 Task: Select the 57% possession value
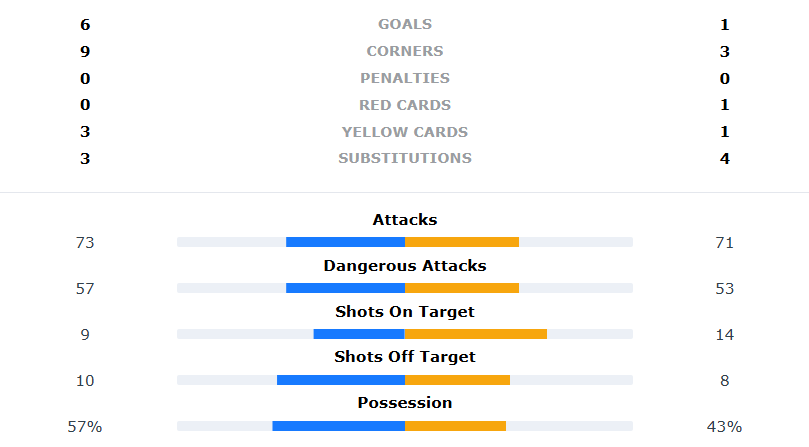click(x=85, y=427)
